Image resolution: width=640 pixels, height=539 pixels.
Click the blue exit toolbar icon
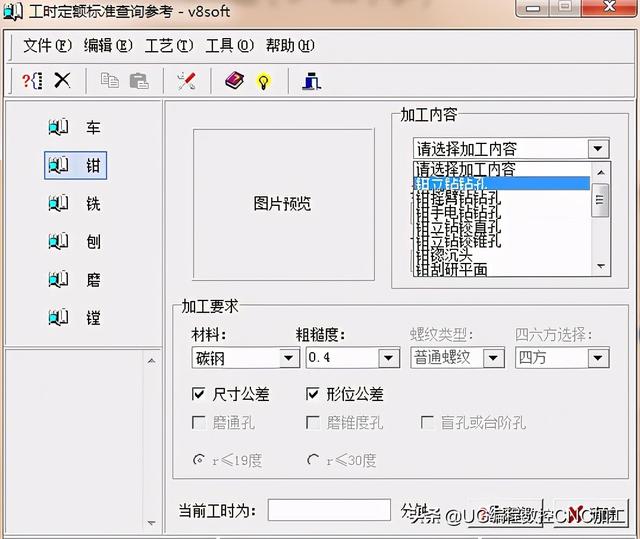coord(311,81)
